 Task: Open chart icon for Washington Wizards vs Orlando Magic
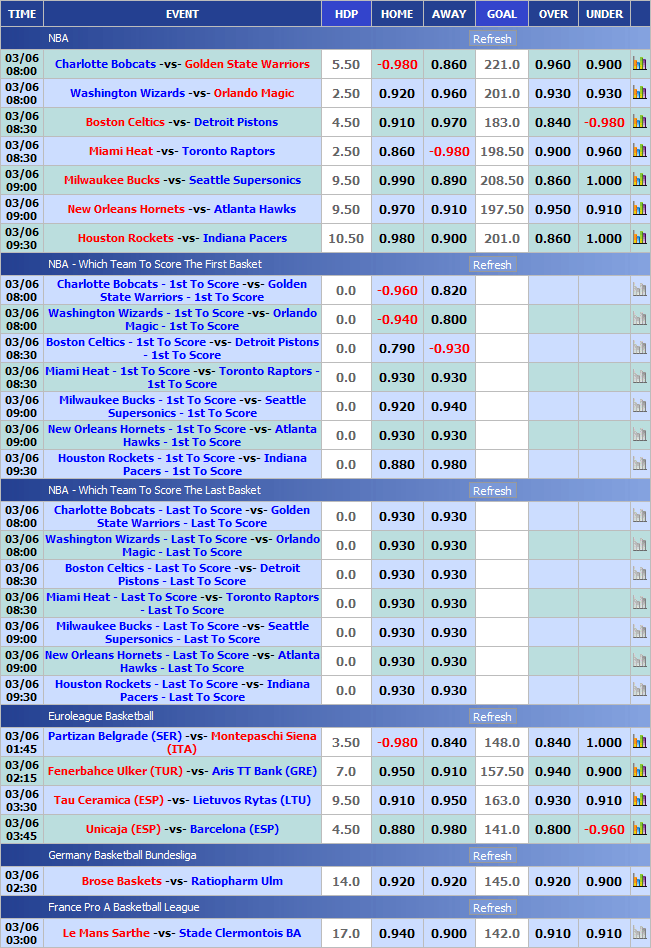(640, 93)
